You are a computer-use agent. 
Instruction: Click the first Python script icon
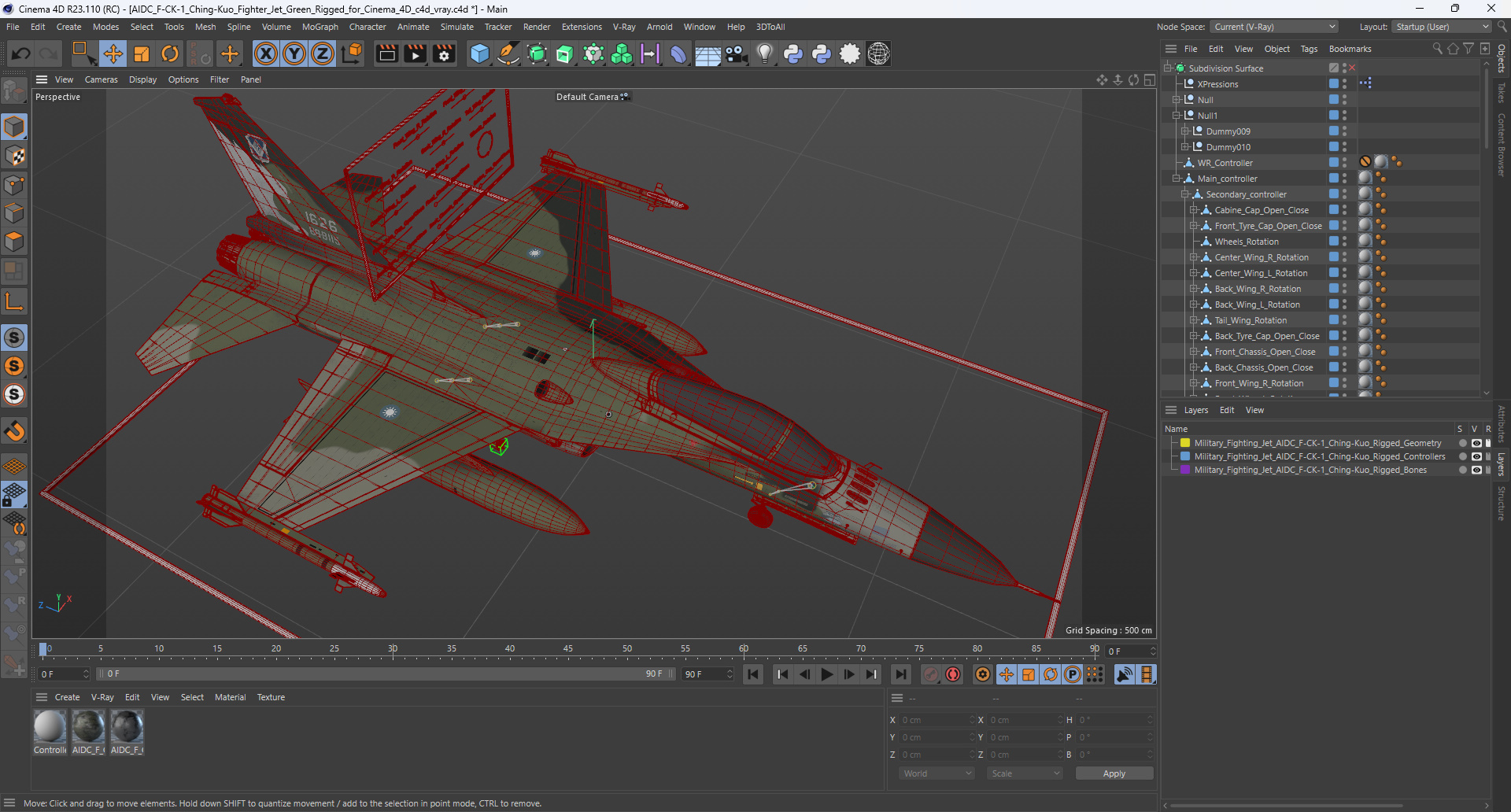point(793,54)
